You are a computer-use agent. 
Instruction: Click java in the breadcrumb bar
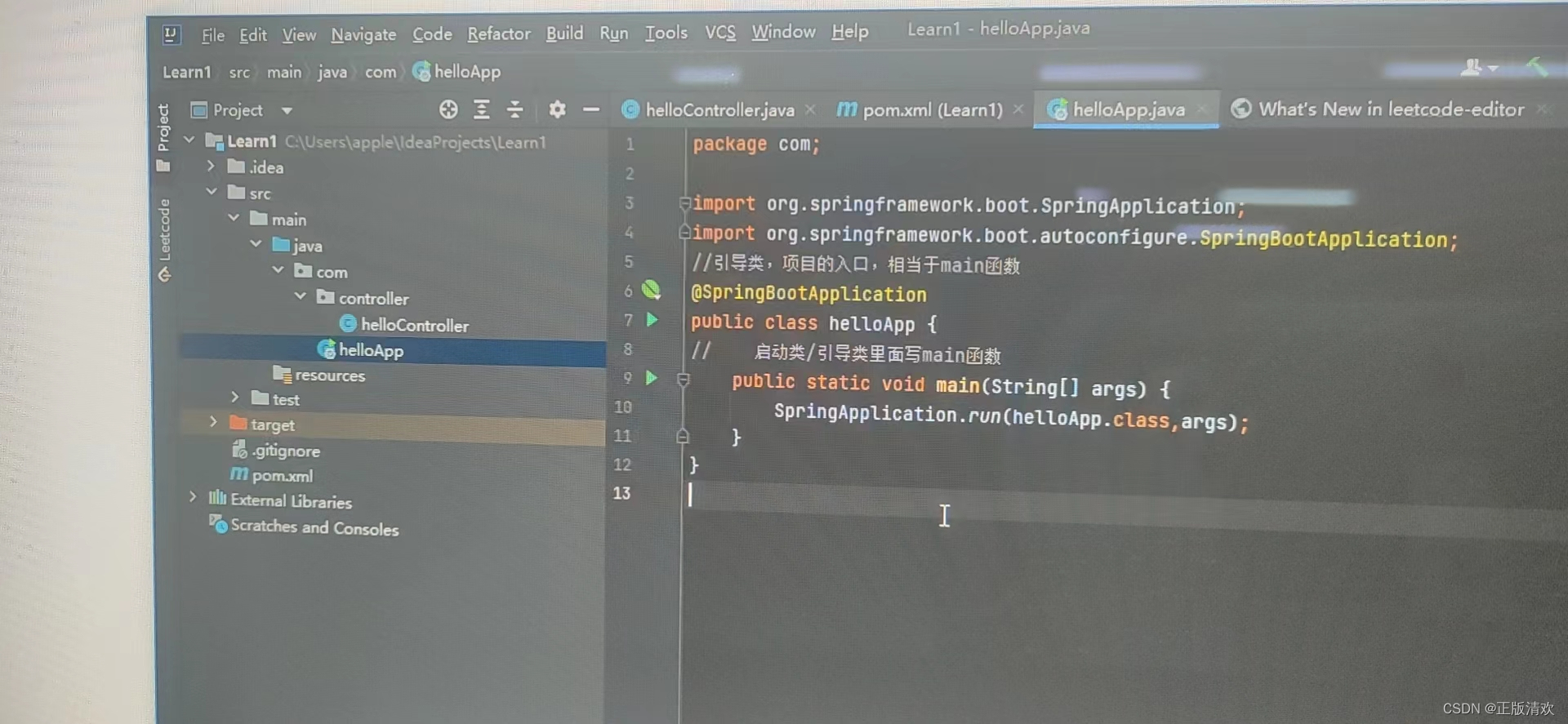click(x=332, y=72)
